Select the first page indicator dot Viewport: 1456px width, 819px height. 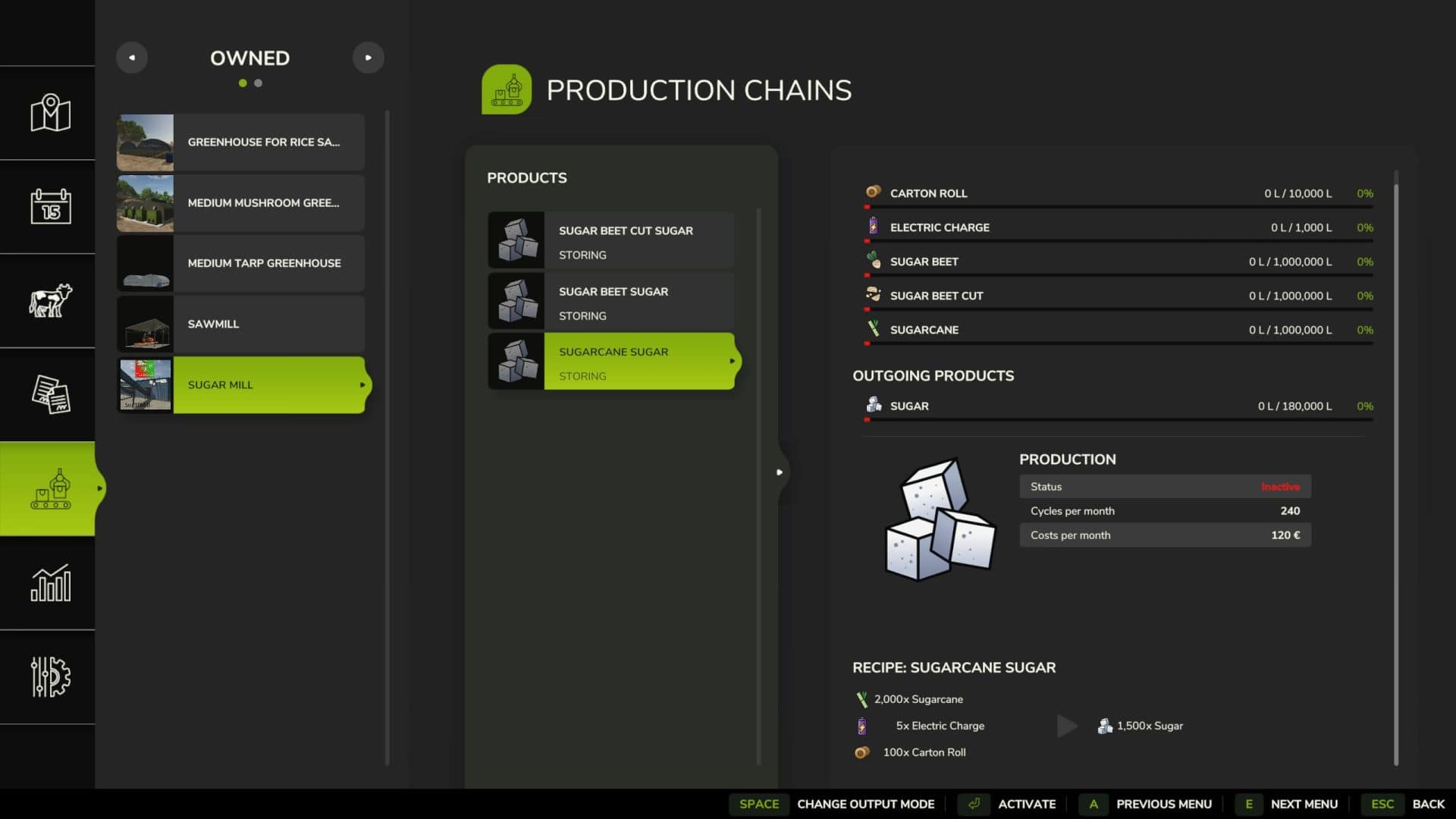[x=243, y=83]
